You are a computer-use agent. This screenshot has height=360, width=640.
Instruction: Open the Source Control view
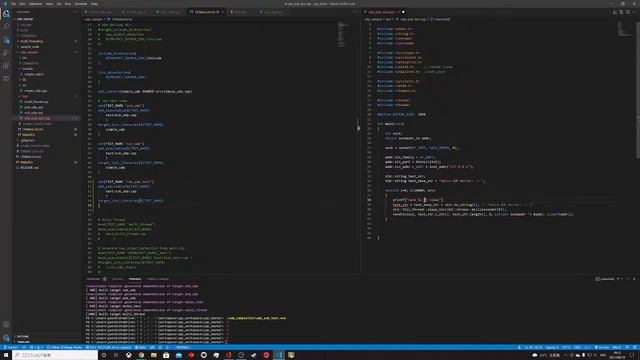pyautogui.click(x=6, y=40)
